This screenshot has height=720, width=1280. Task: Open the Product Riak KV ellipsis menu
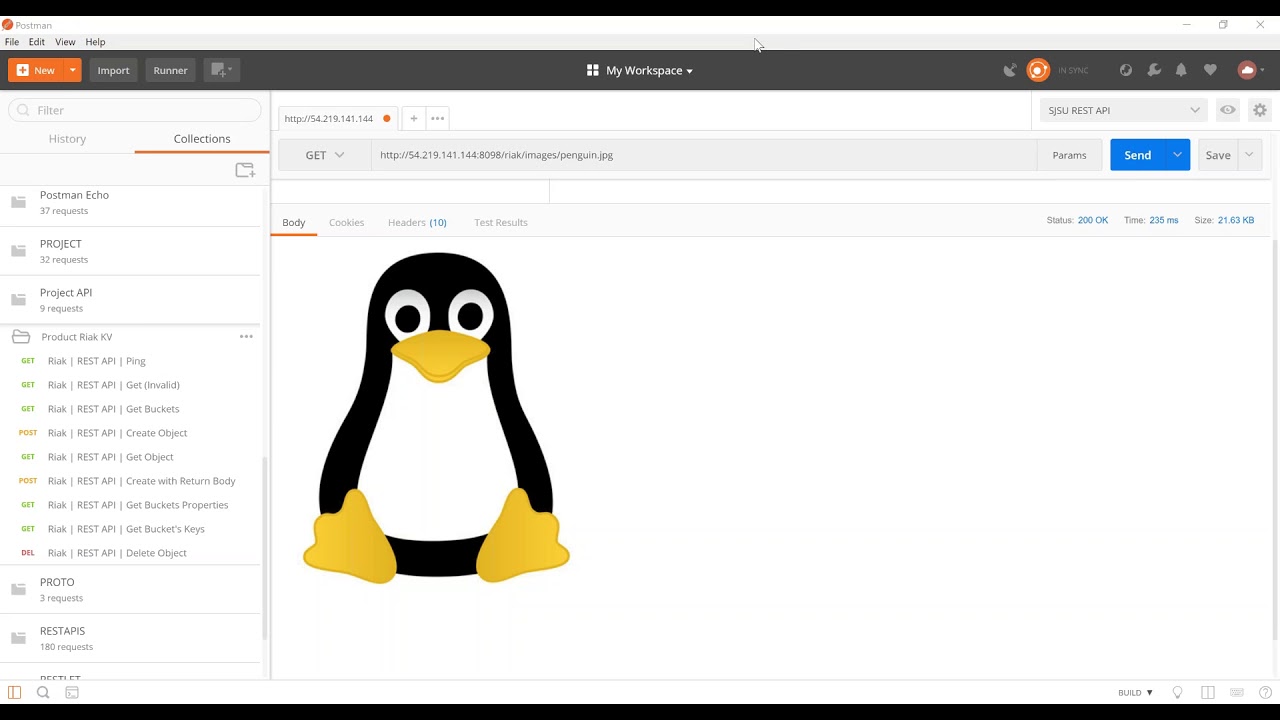tap(246, 337)
